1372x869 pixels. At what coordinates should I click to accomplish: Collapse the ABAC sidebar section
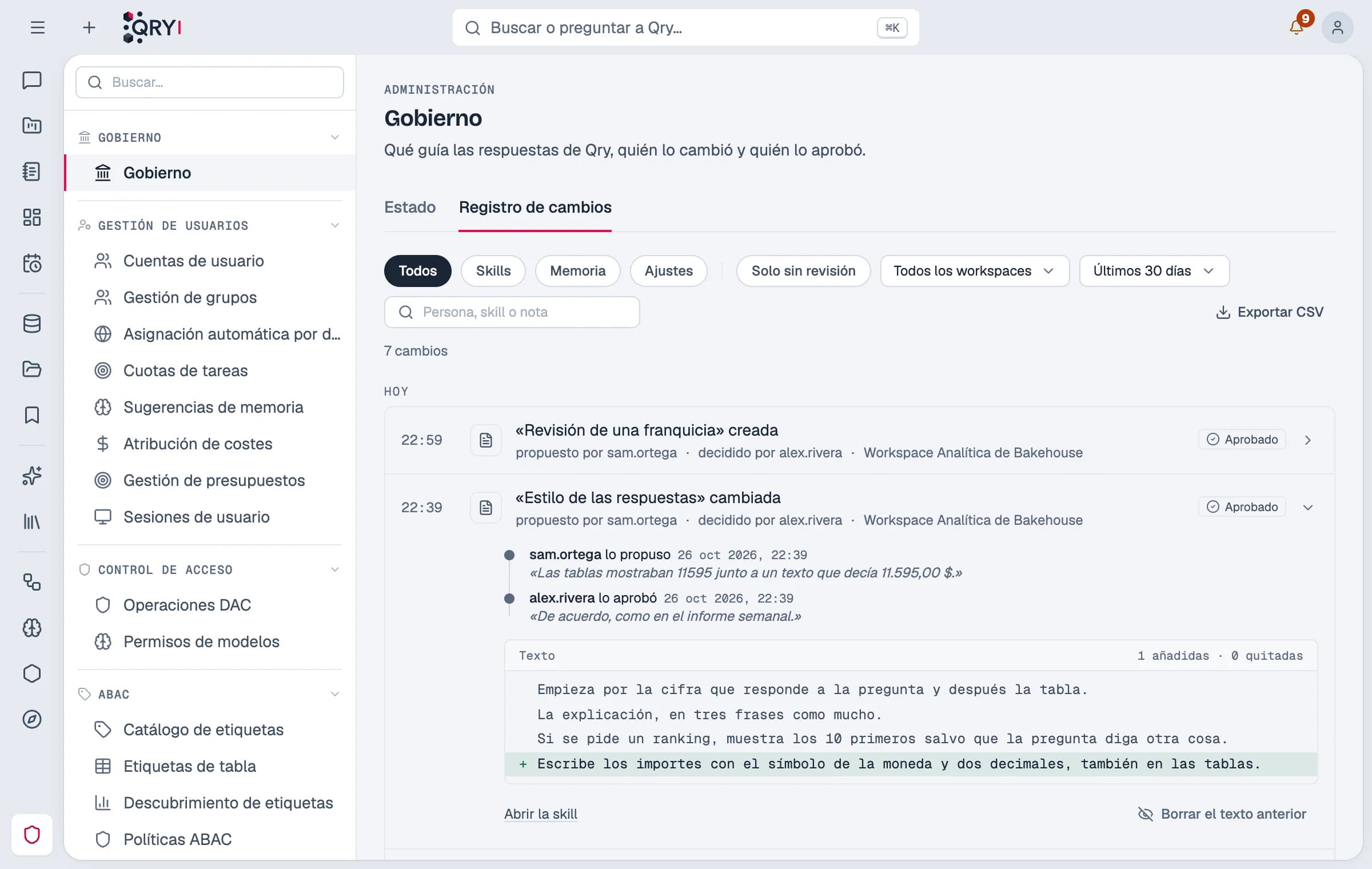[335, 694]
